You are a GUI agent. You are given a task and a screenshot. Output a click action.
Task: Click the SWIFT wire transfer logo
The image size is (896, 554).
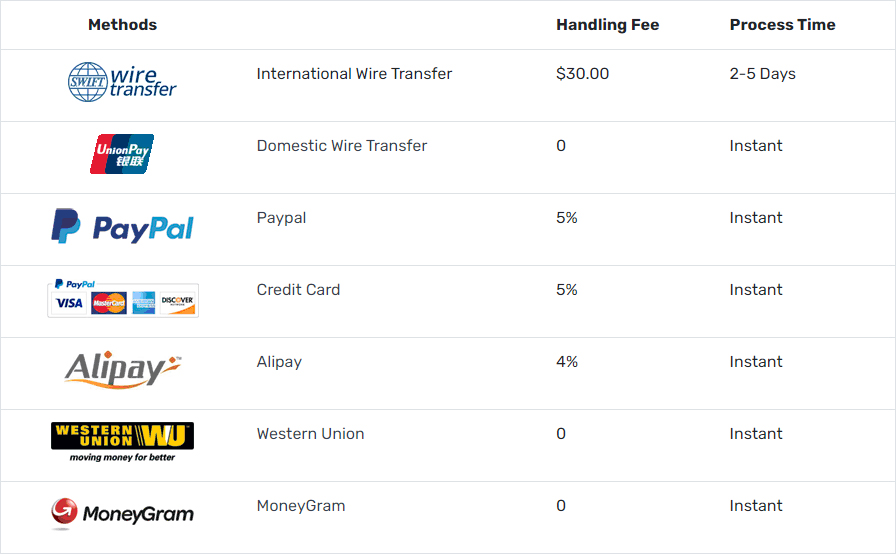122,82
